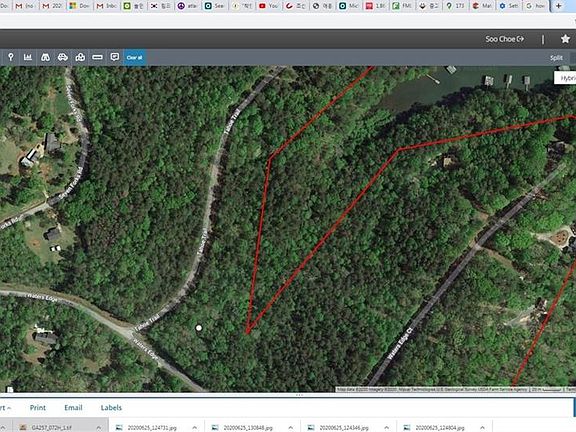Viewport: 576px width, 432px height.
Task: Choose the shapes drawing tool
Action: (80, 57)
